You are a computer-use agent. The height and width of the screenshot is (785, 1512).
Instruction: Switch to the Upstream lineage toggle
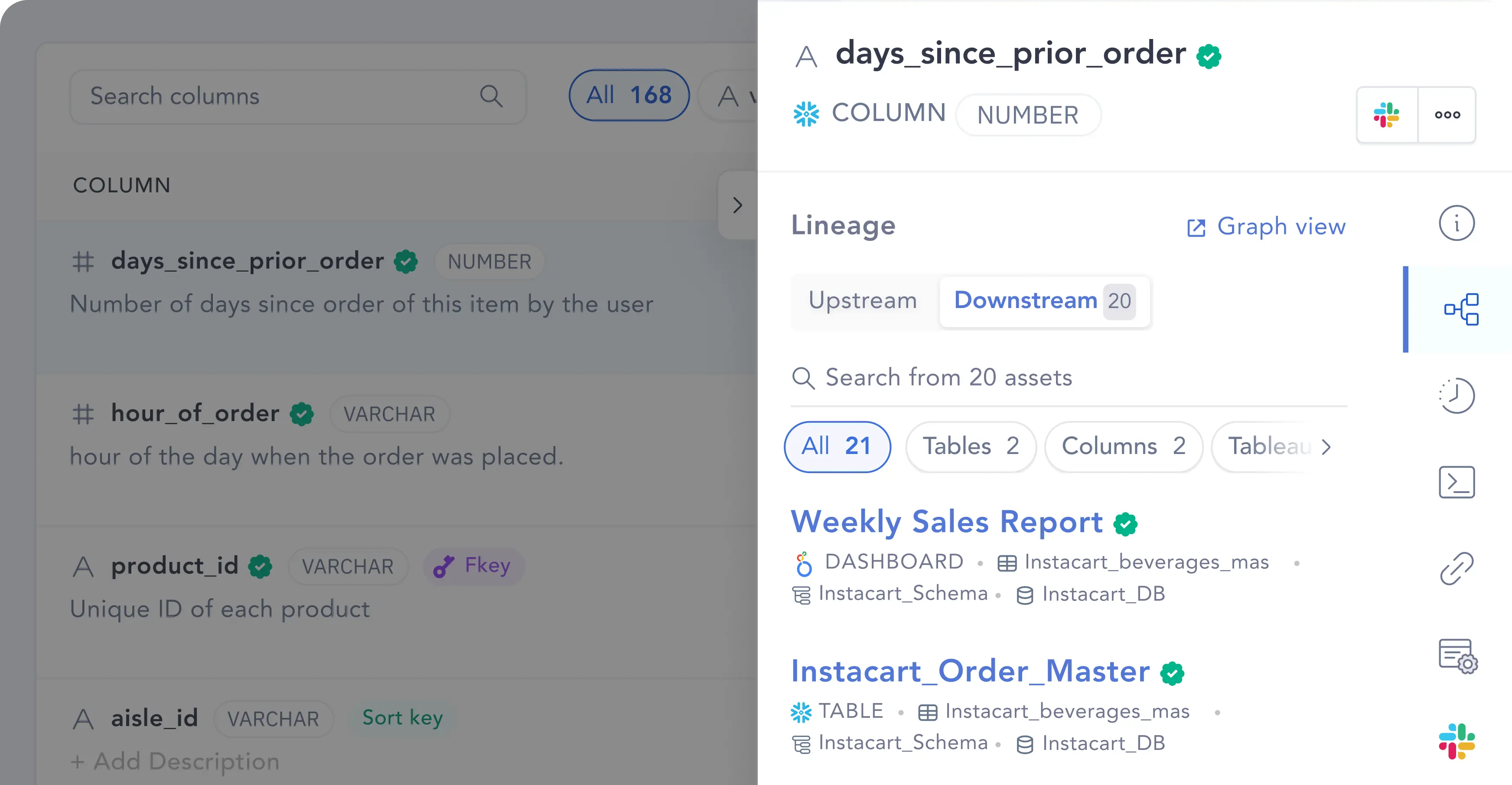tap(863, 301)
